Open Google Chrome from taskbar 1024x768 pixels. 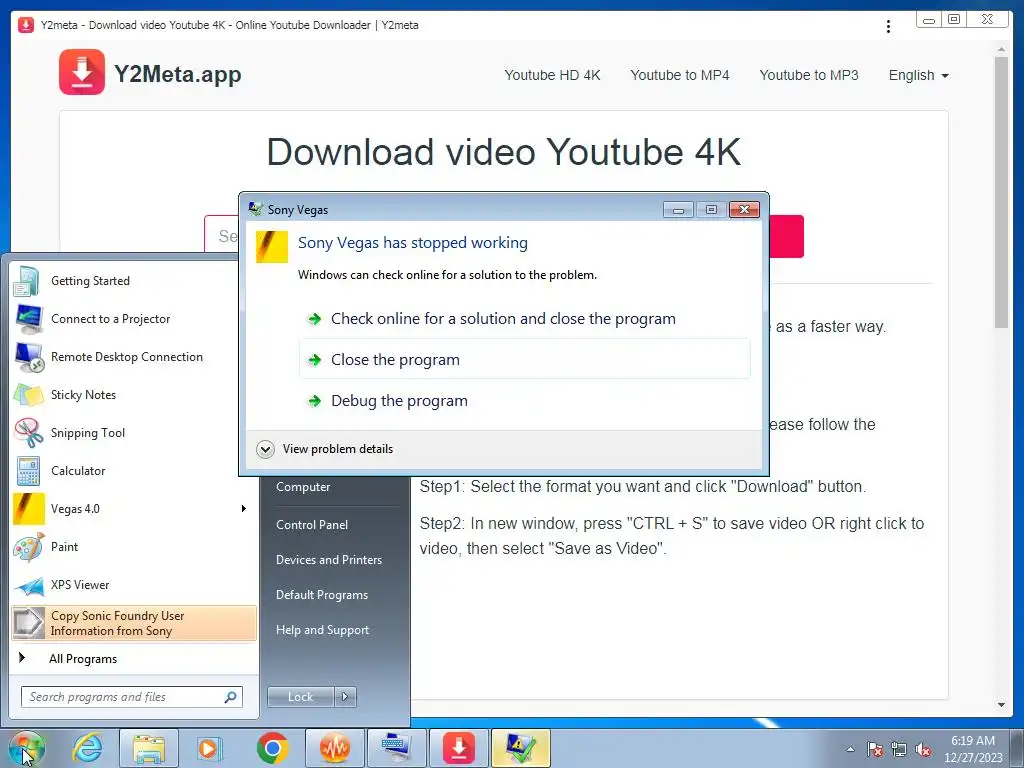pyautogui.click(x=272, y=748)
